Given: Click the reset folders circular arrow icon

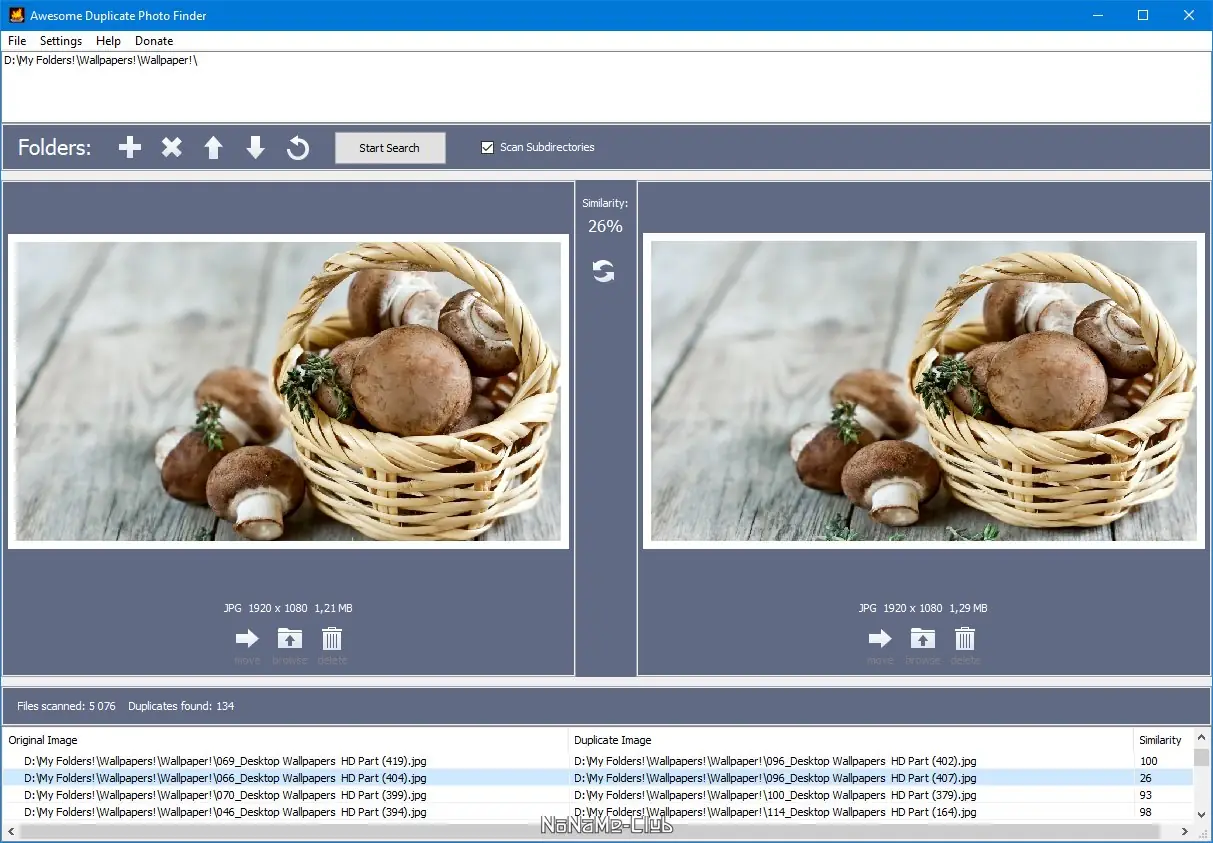Looking at the screenshot, I should coord(297,148).
